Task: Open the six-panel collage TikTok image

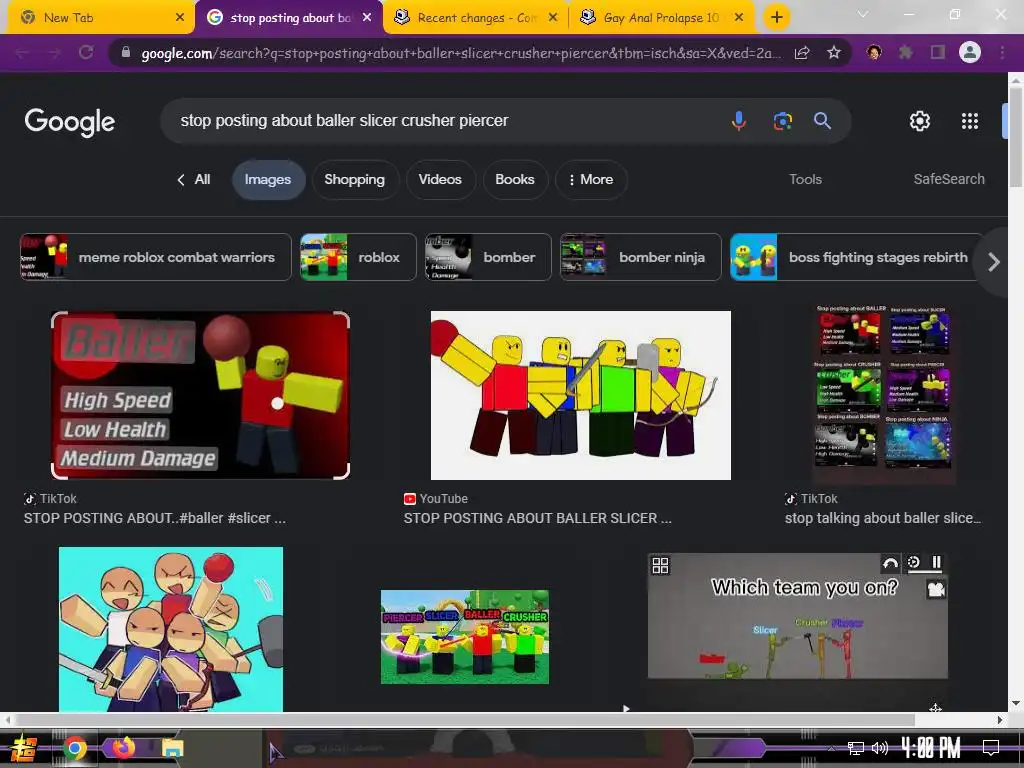Action: [882, 394]
